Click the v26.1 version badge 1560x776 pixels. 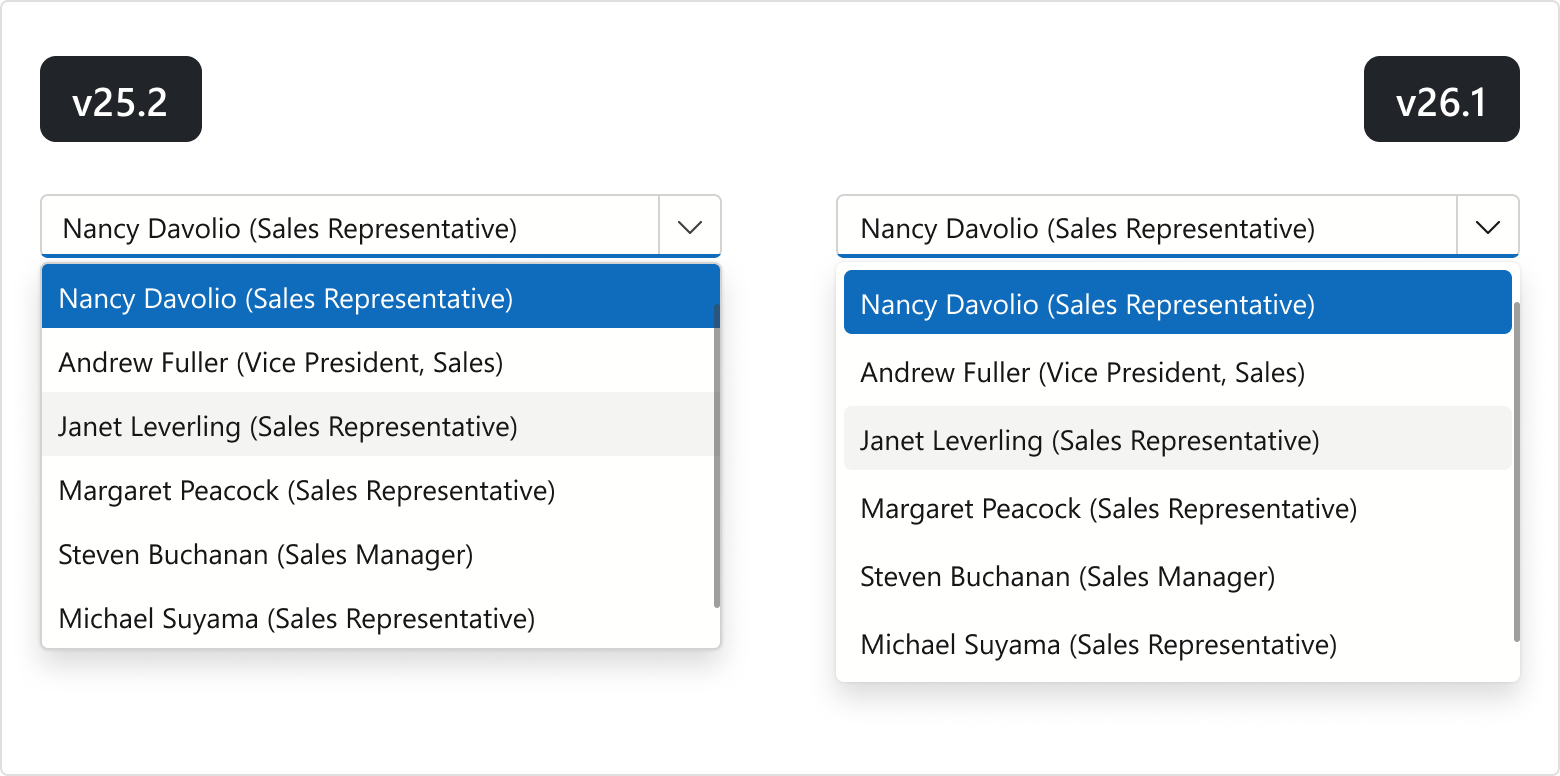[1442, 99]
